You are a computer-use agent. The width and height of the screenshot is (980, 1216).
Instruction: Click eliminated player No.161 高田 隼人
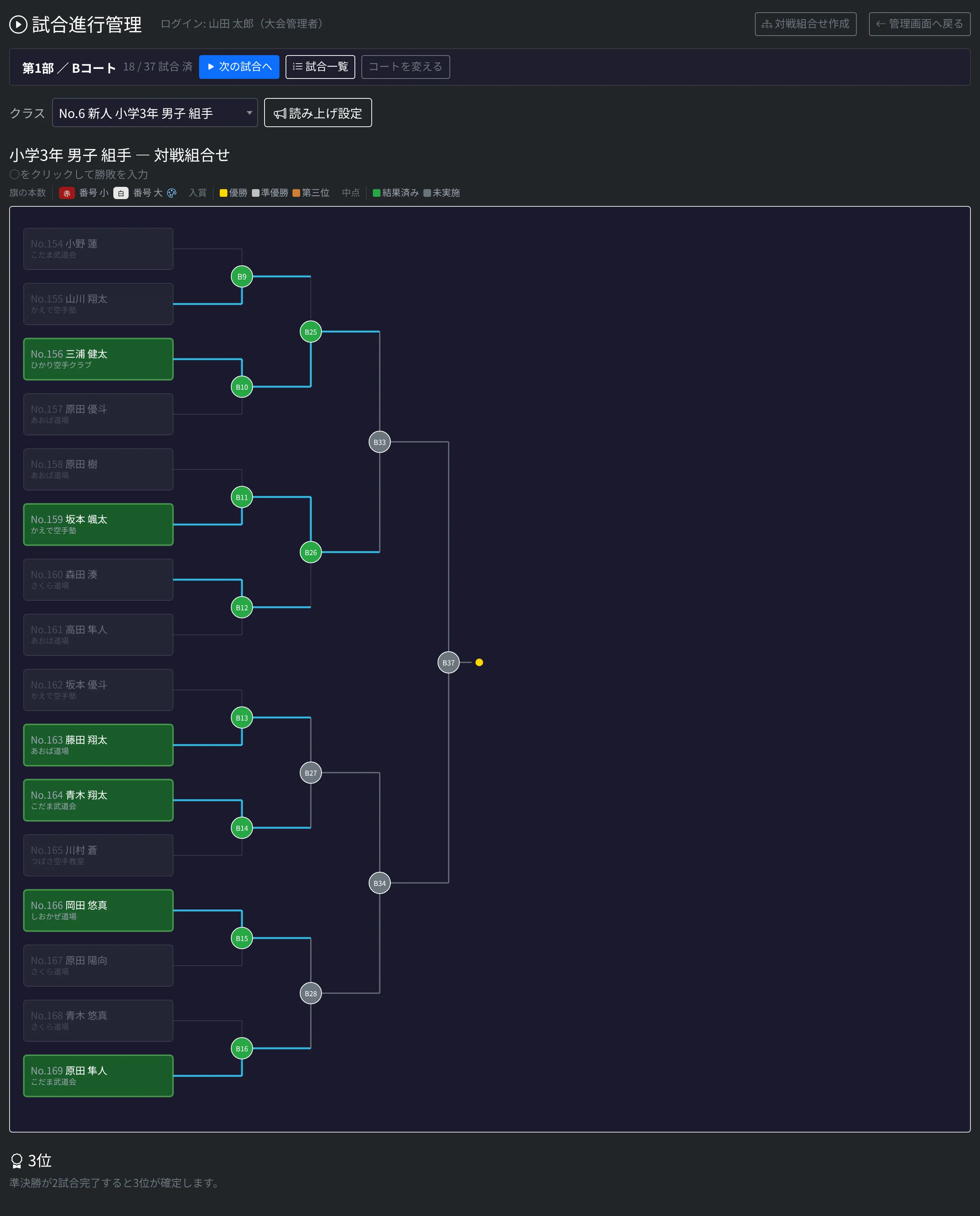(x=98, y=634)
